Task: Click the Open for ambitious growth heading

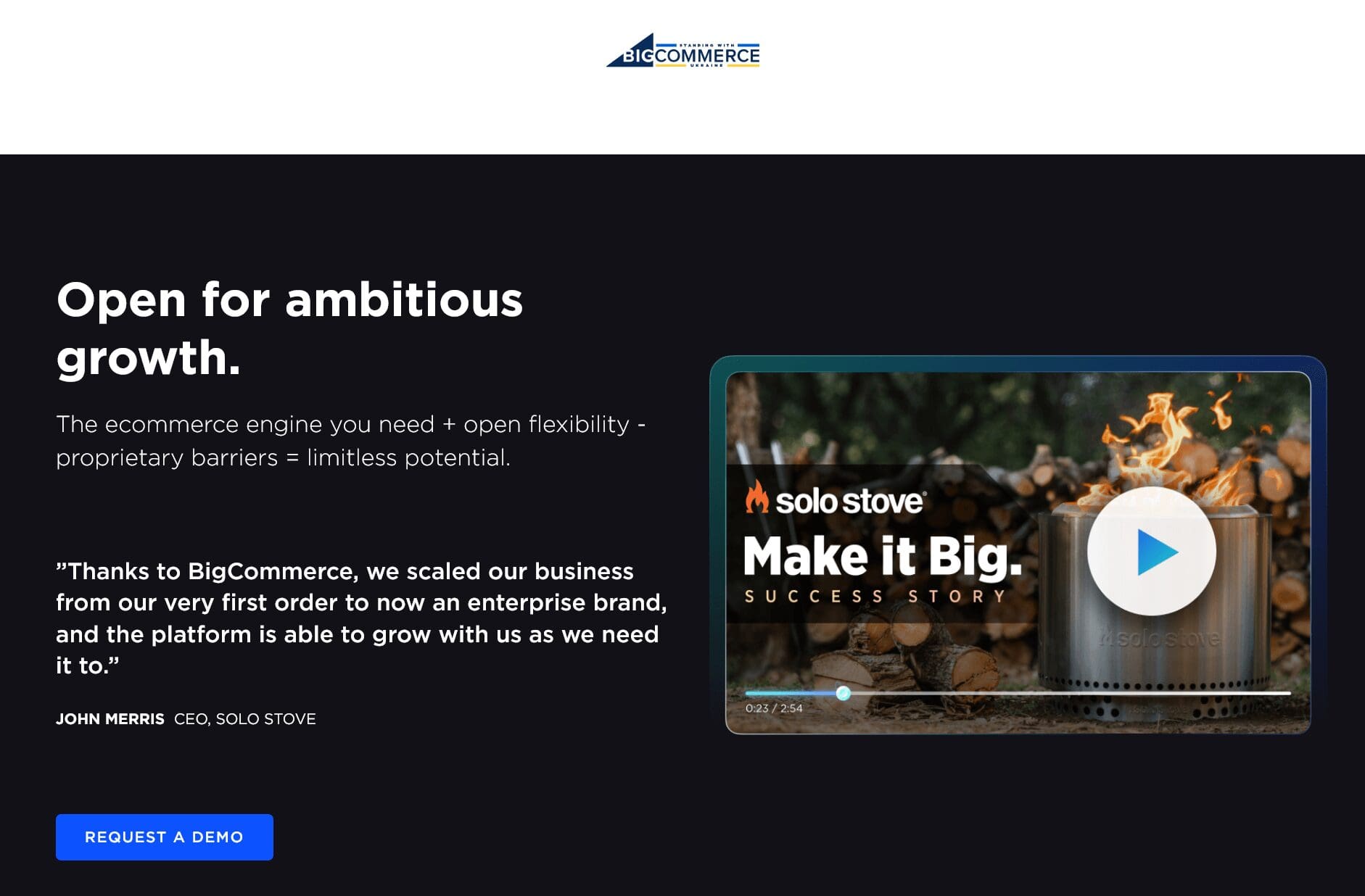Action: tap(289, 328)
